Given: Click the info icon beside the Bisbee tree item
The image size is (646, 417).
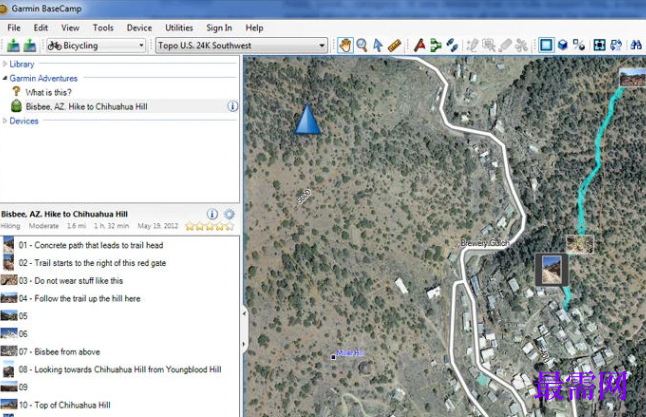Looking at the screenshot, I should pyautogui.click(x=232, y=106).
